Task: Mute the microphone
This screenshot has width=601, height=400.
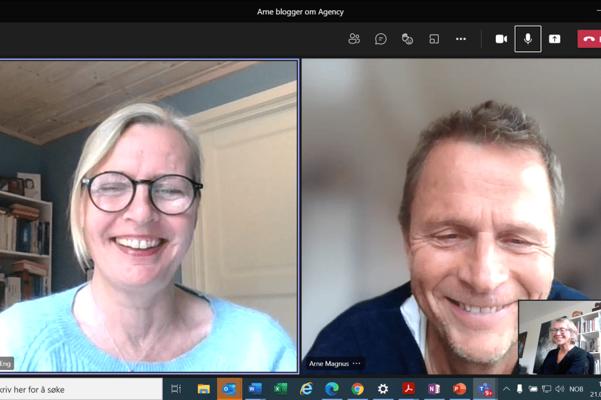Action: coord(528,39)
